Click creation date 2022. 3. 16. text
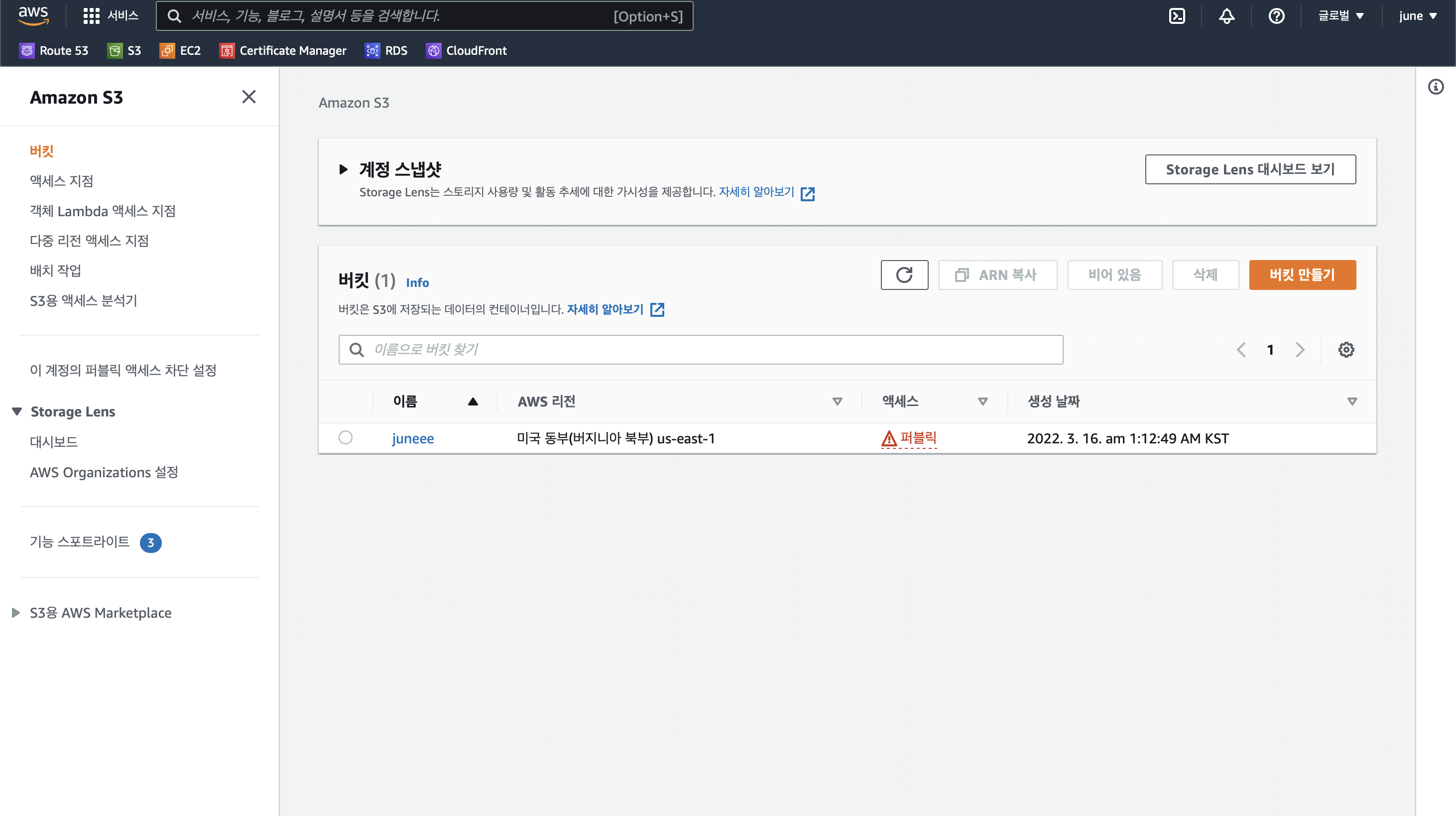This screenshot has height=816, width=1456. 1128,438
